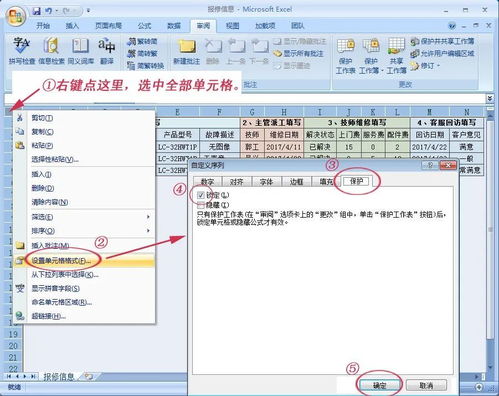Open the View (视图) ribbon tab

(232, 26)
